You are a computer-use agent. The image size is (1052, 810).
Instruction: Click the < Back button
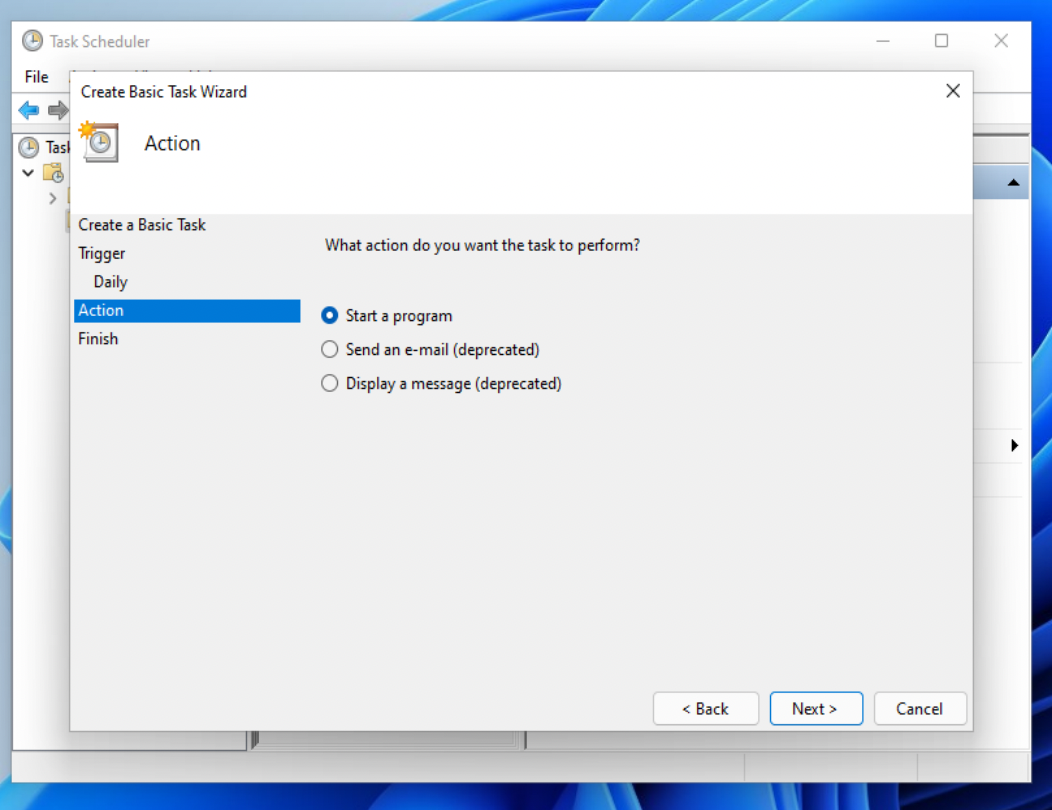pos(705,709)
